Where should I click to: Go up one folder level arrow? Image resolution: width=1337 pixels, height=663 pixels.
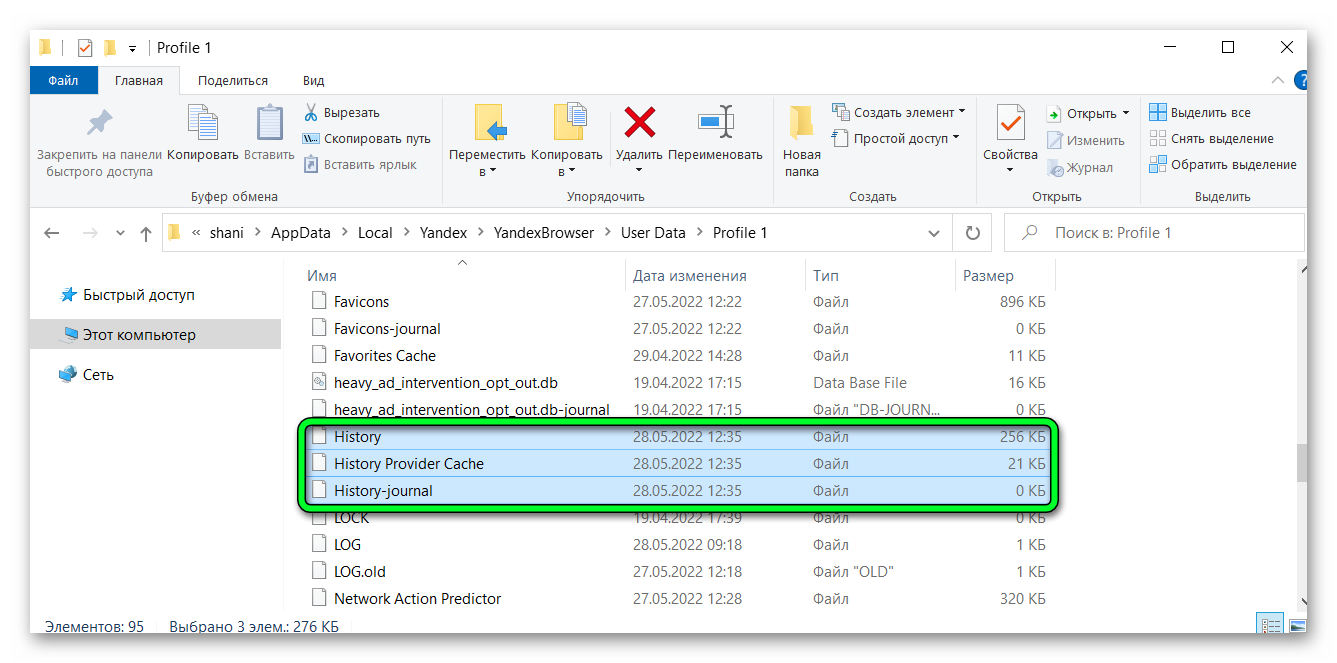pyautogui.click(x=146, y=233)
